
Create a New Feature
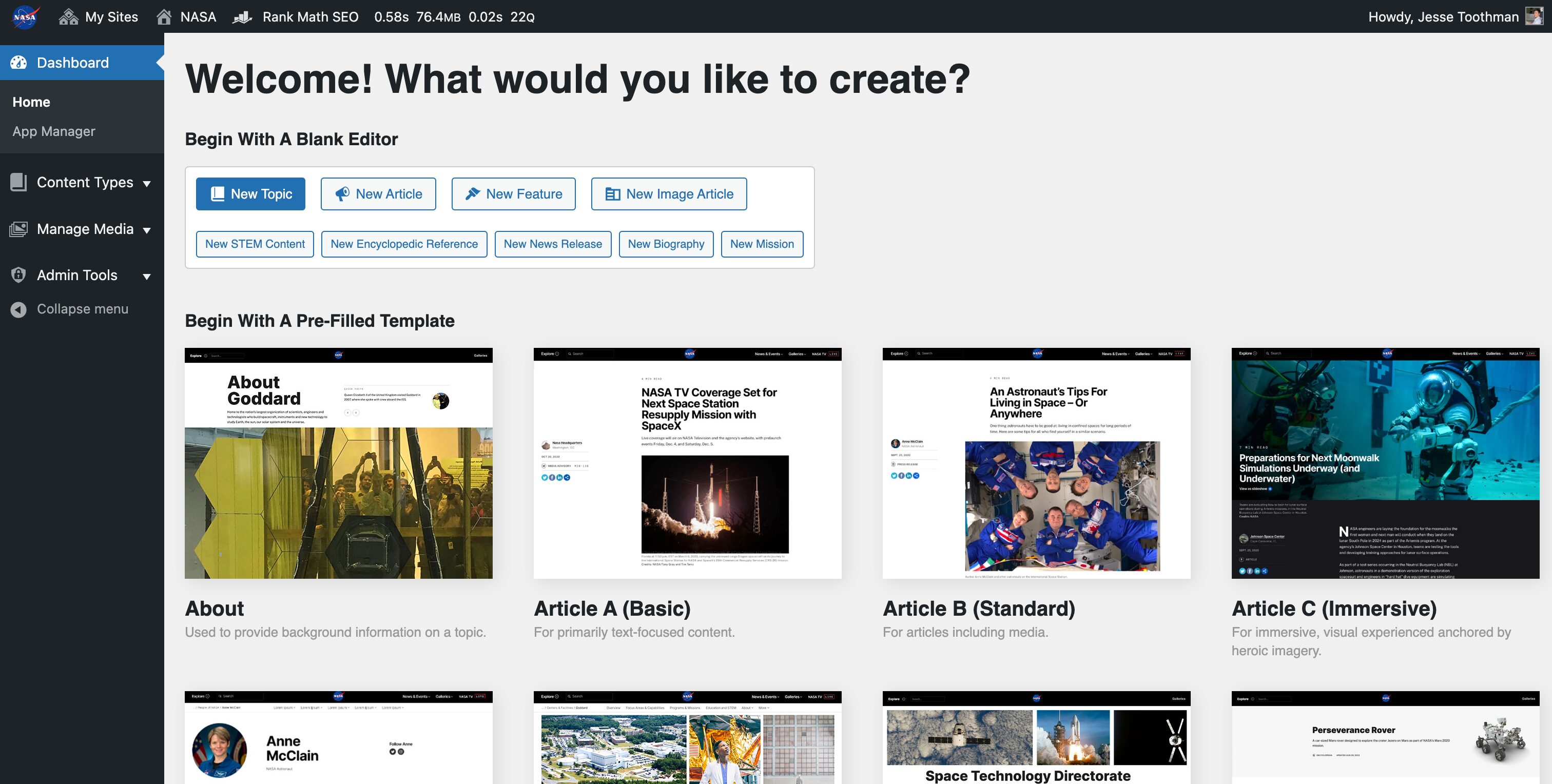513,194
